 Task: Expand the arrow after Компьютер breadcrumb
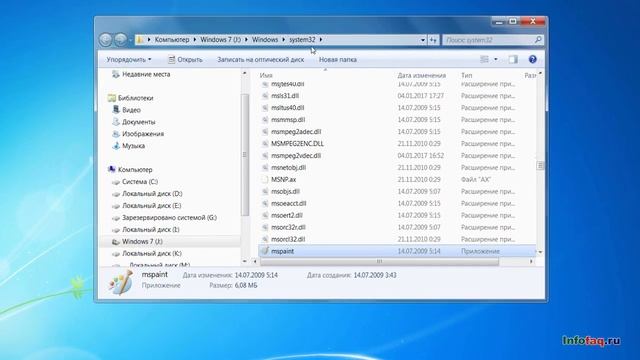click(195, 40)
